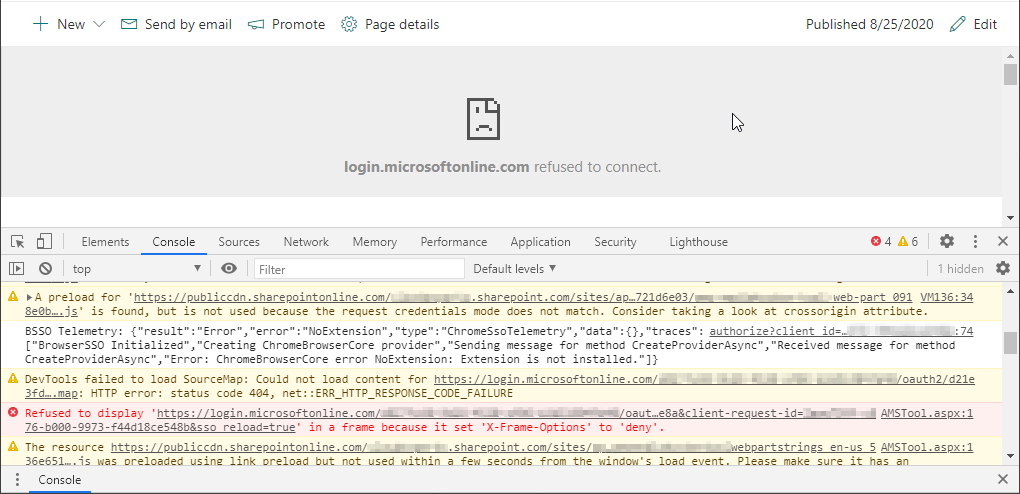Click the Send by email label

pos(188,25)
